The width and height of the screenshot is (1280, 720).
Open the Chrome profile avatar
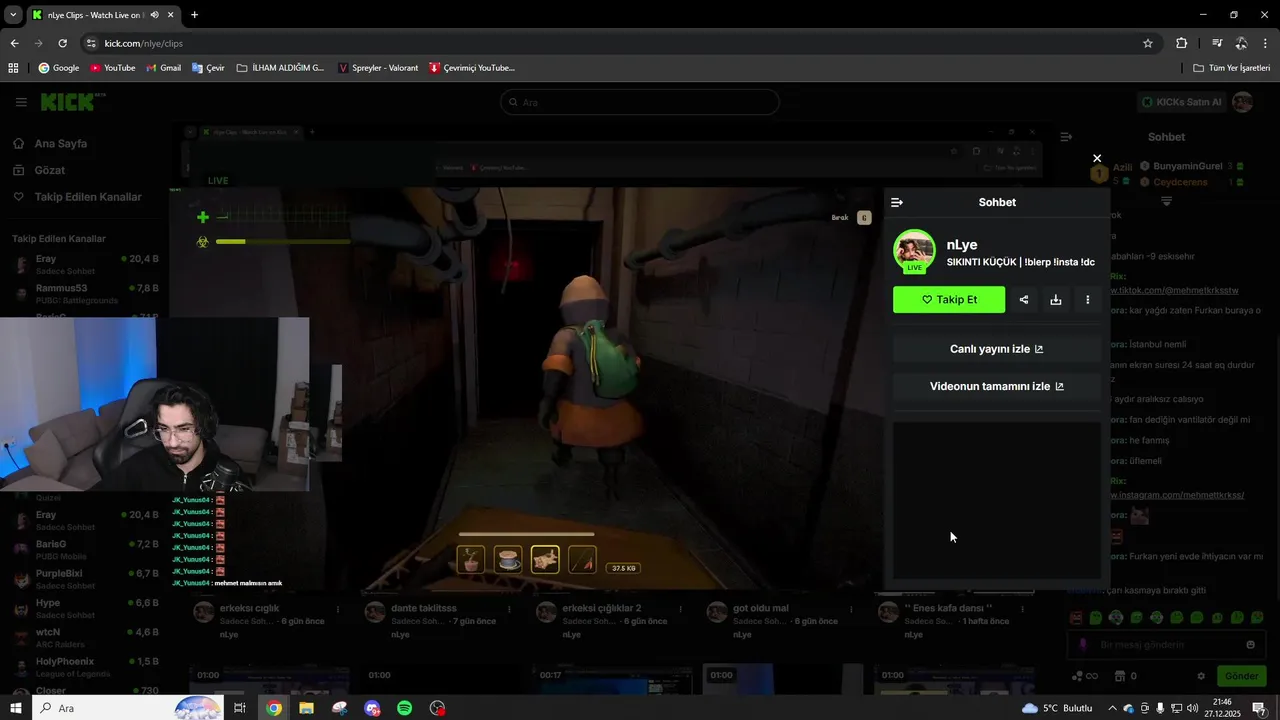click(x=1241, y=43)
